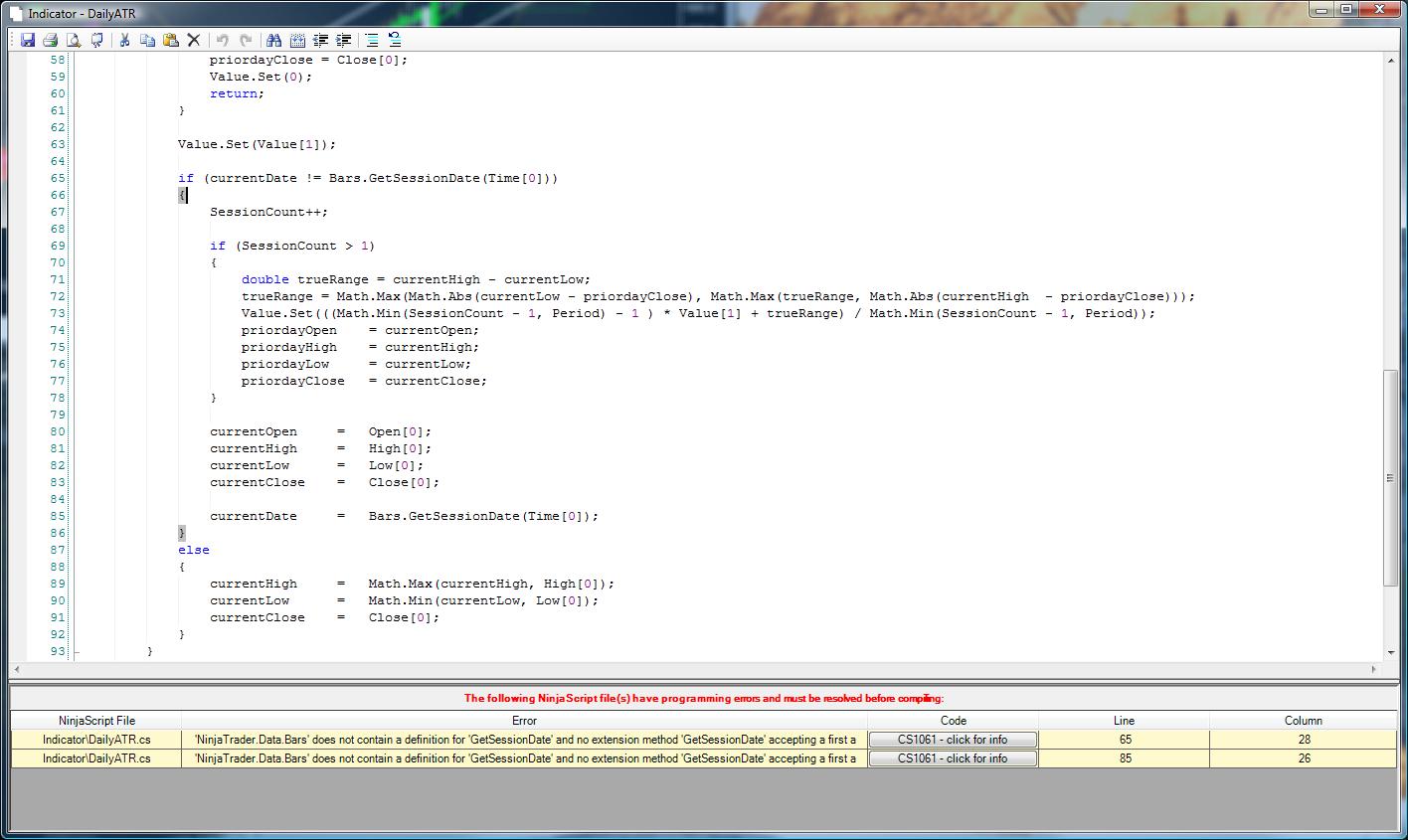
Task: Click the Code column header
Action: pos(953,721)
